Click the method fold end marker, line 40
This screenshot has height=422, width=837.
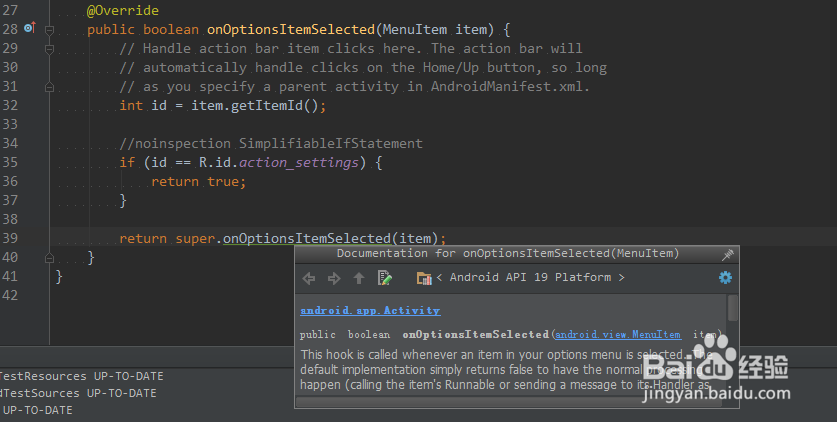[49, 258]
